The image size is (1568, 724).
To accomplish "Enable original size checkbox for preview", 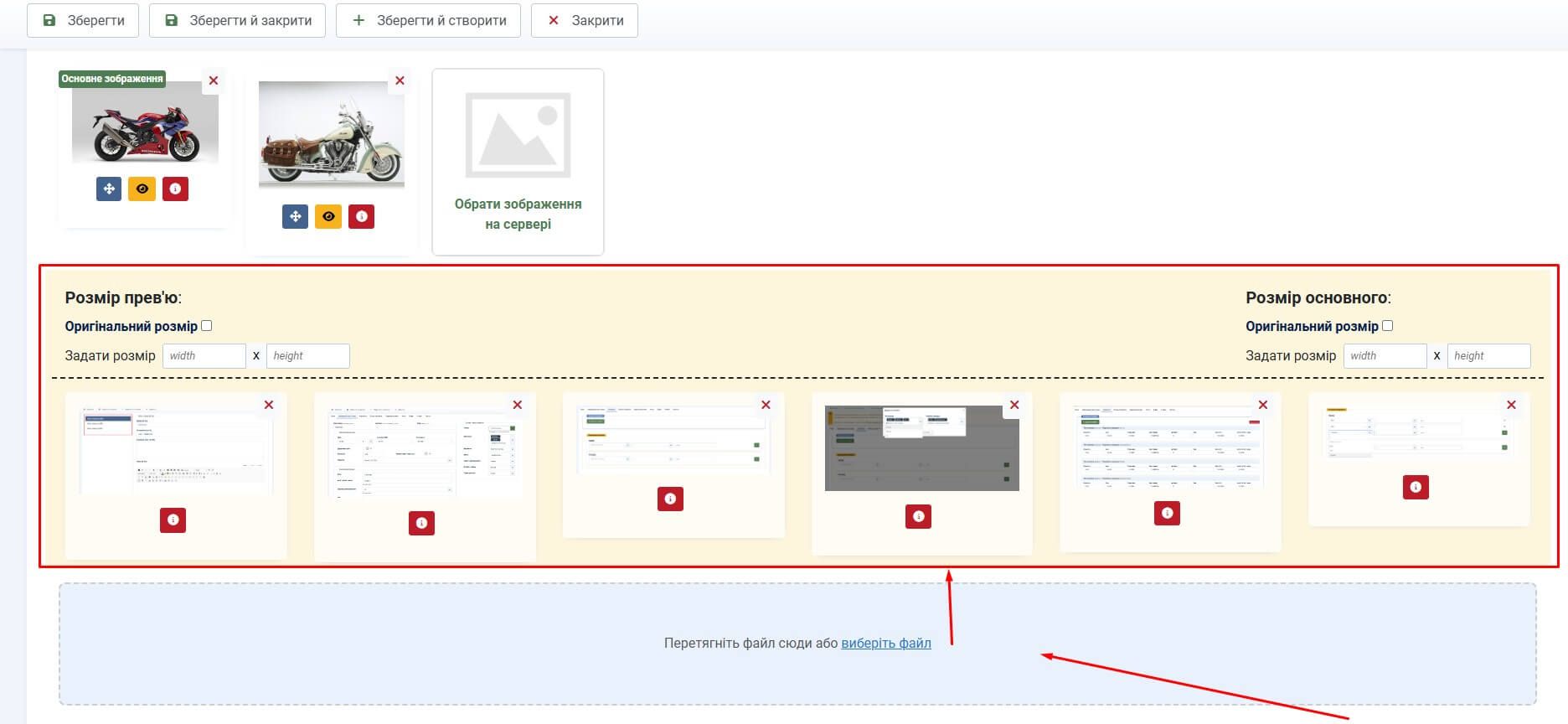I will [207, 326].
